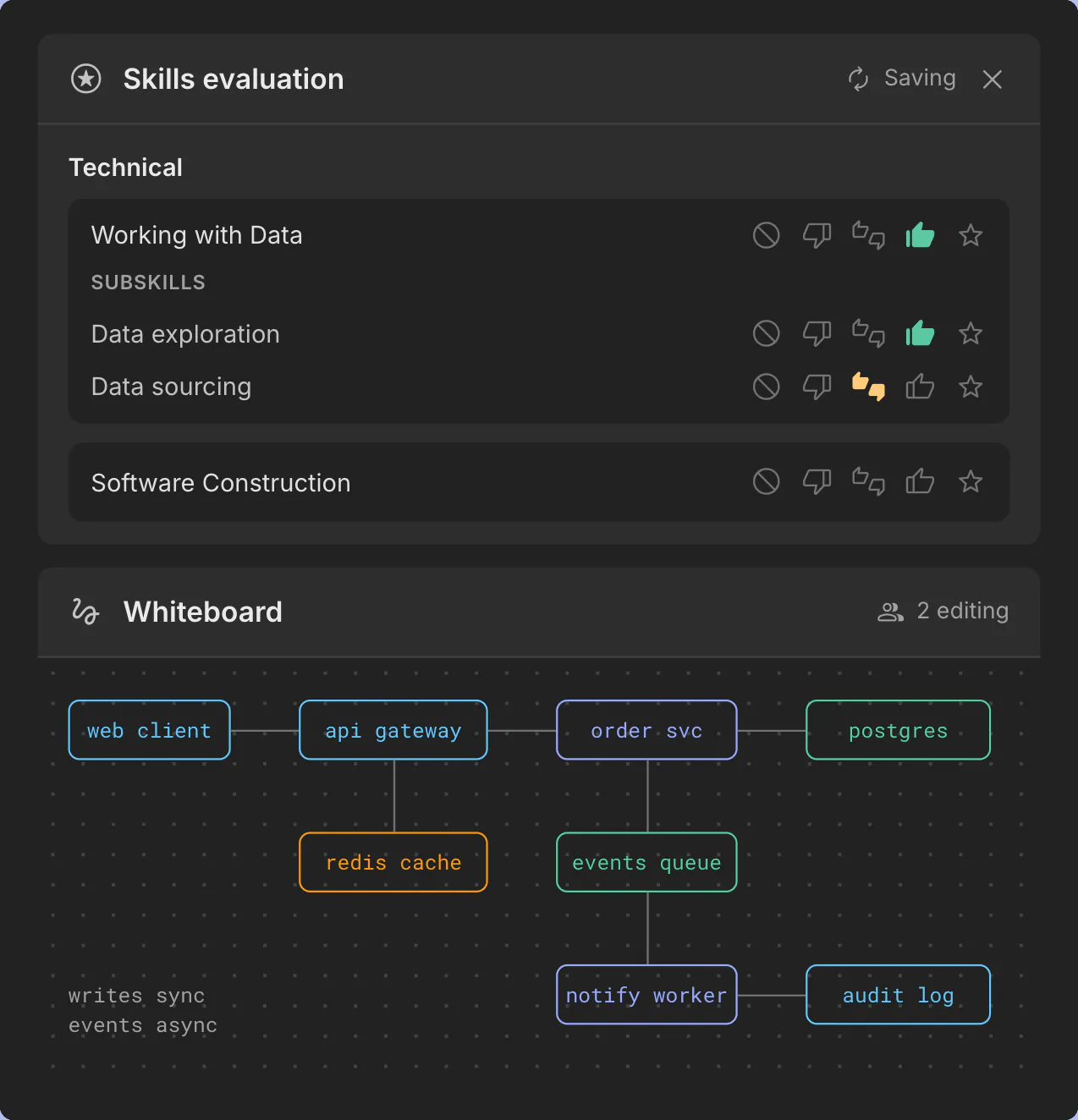1078x1120 pixels.
Task: Rate Data sourcing thumbs up
Action: point(920,387)
